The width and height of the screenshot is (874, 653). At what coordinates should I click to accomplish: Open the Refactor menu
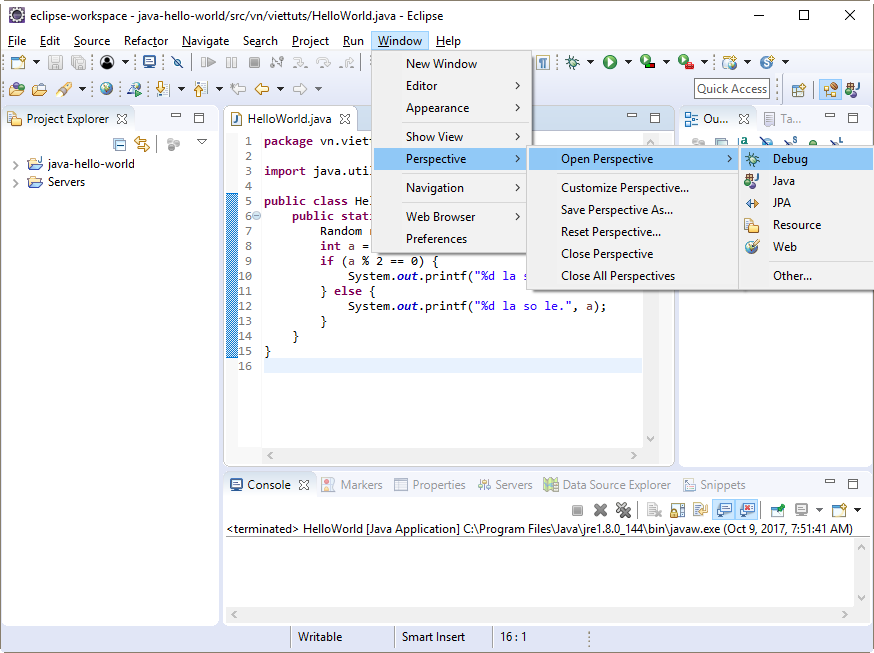(146, 41)
